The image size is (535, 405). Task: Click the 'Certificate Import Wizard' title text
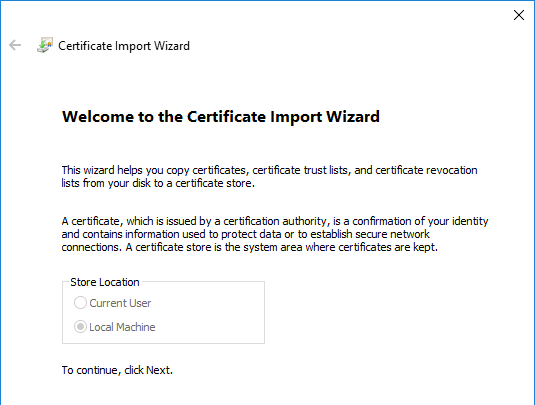coord(124,46)
